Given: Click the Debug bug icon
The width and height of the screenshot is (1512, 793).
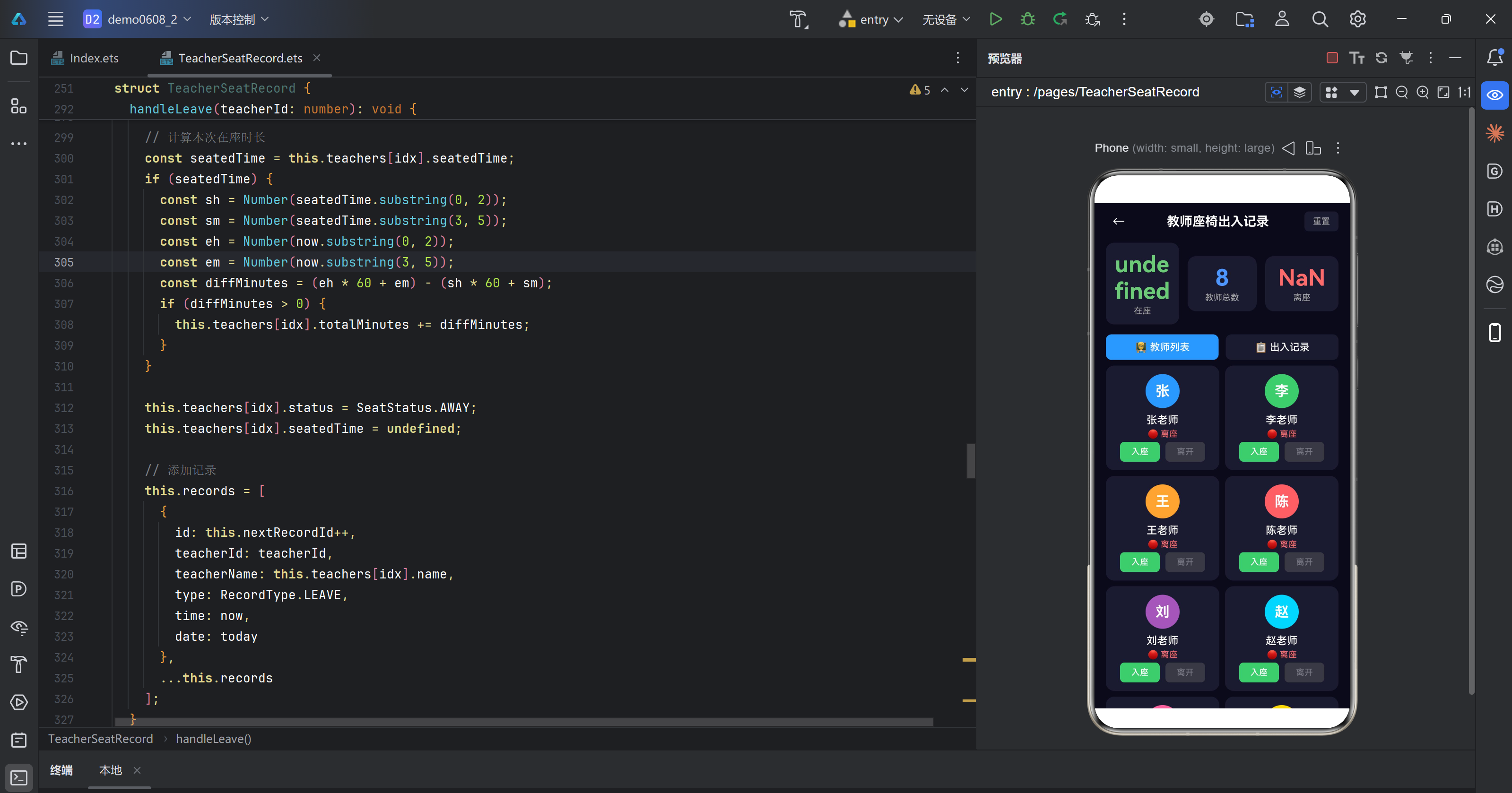Looking at the screenshot, I should tap(1028, 19).
